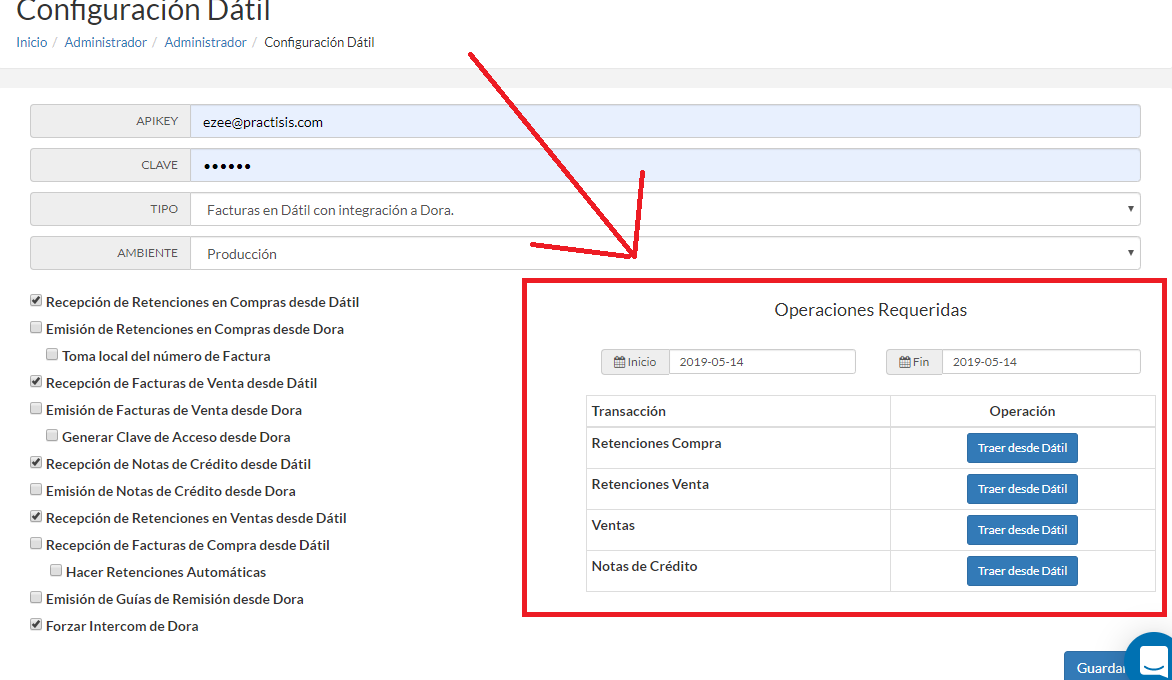1172x680 pixels.
Task: Check Hacer Retenciones Automáticas option
Action: 56,571
